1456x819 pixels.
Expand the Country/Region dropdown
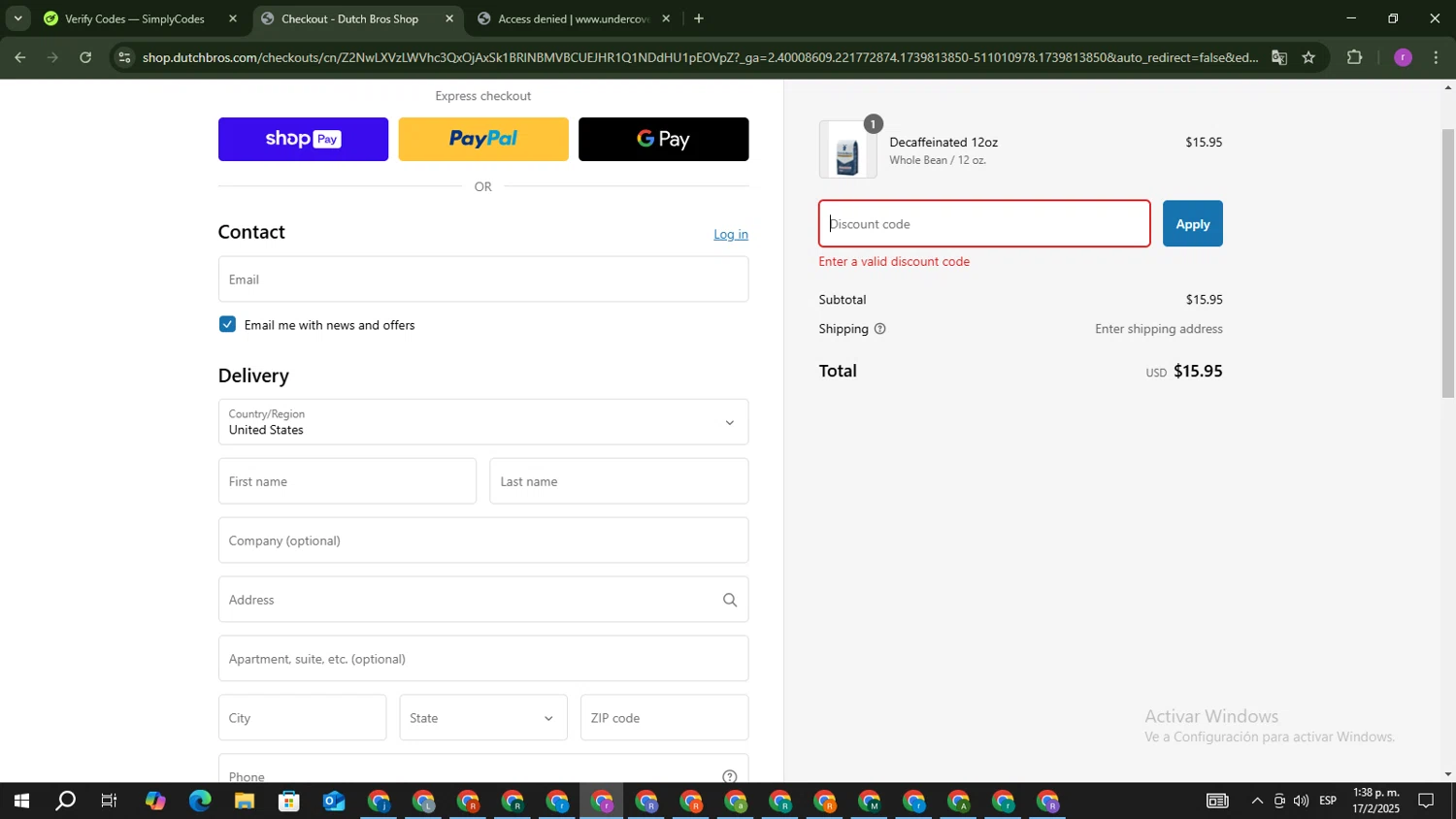pyautogui.click(x=483, y=422)
